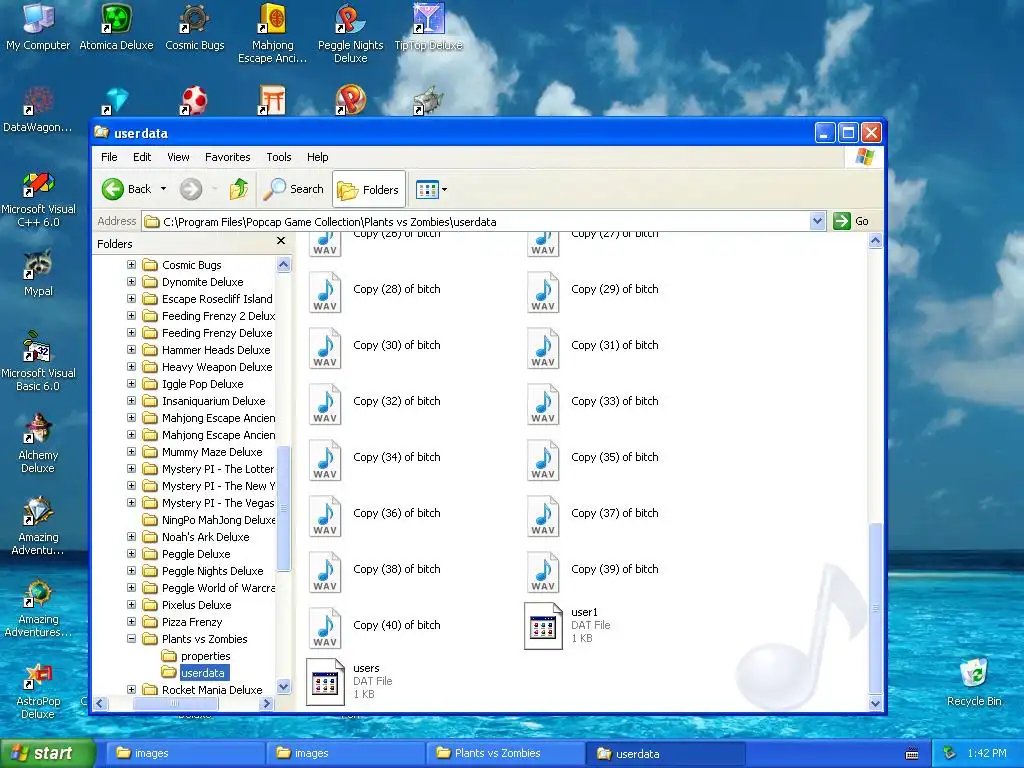Viewport: 1024px width, 768px height.
Task: Open the TipTop Deluxe desktop shortcut
Action: (428, 27)
